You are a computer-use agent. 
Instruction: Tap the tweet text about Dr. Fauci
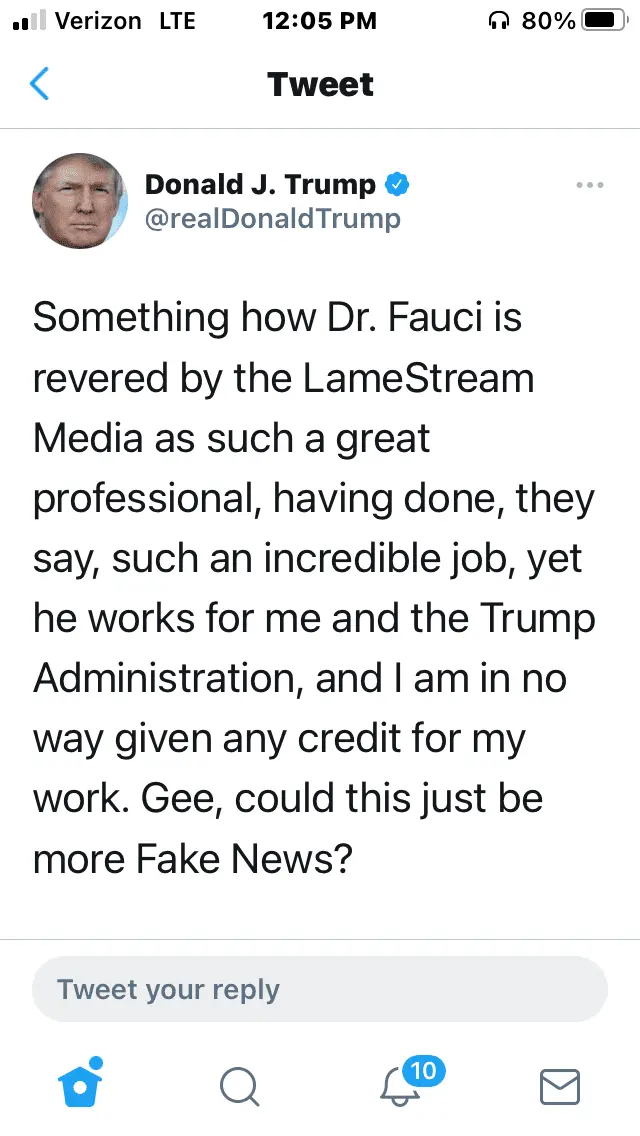click(x=315, y=589)
